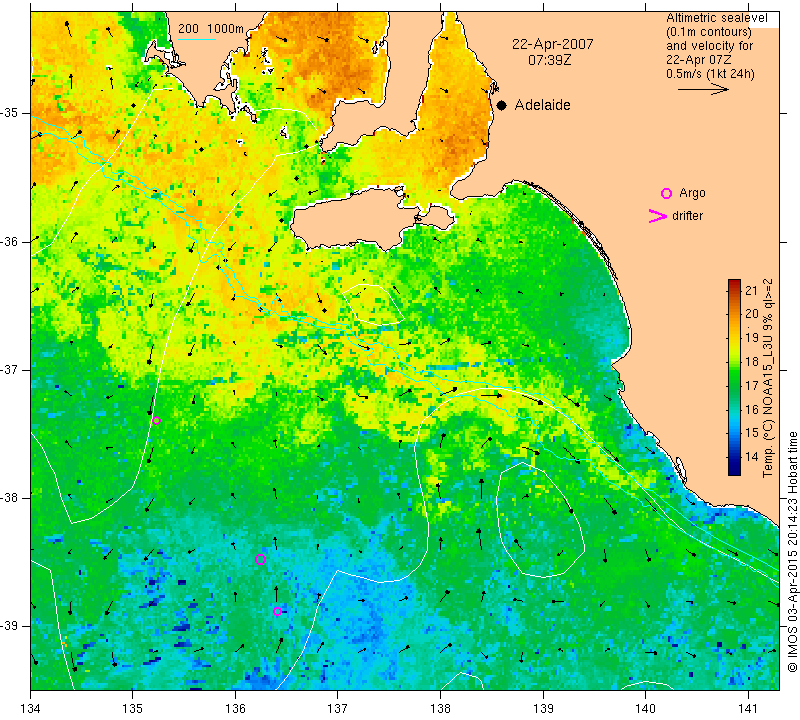Click latitude axis label '-36'
Image resolution: width=800 pixels, height=720 pixels.
10,241
